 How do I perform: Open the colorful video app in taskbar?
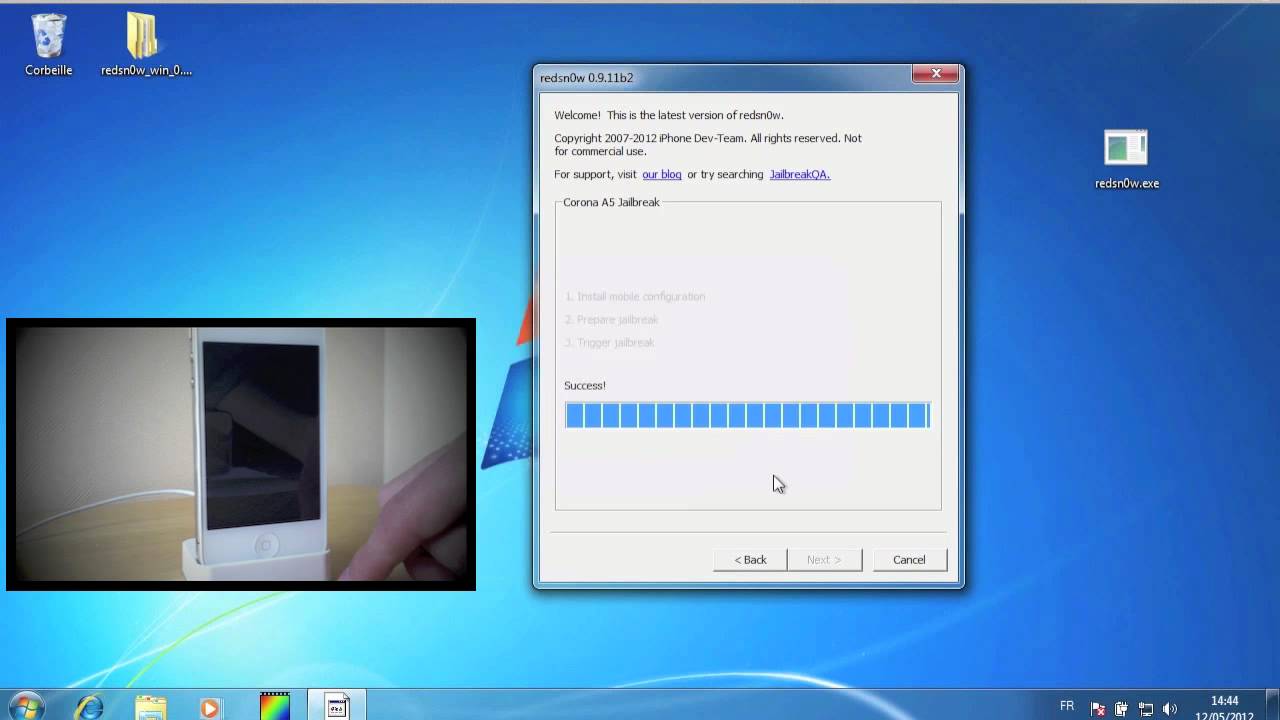274,706
